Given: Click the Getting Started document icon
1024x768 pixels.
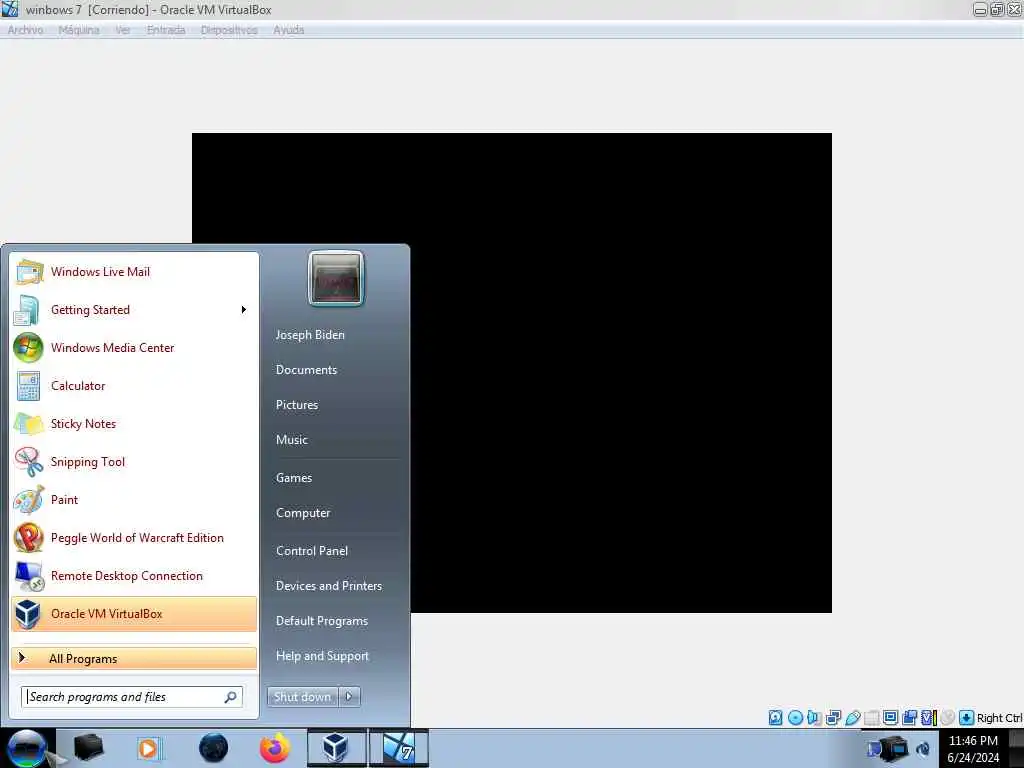Looking at the screenshot, I should click(27, 310).
